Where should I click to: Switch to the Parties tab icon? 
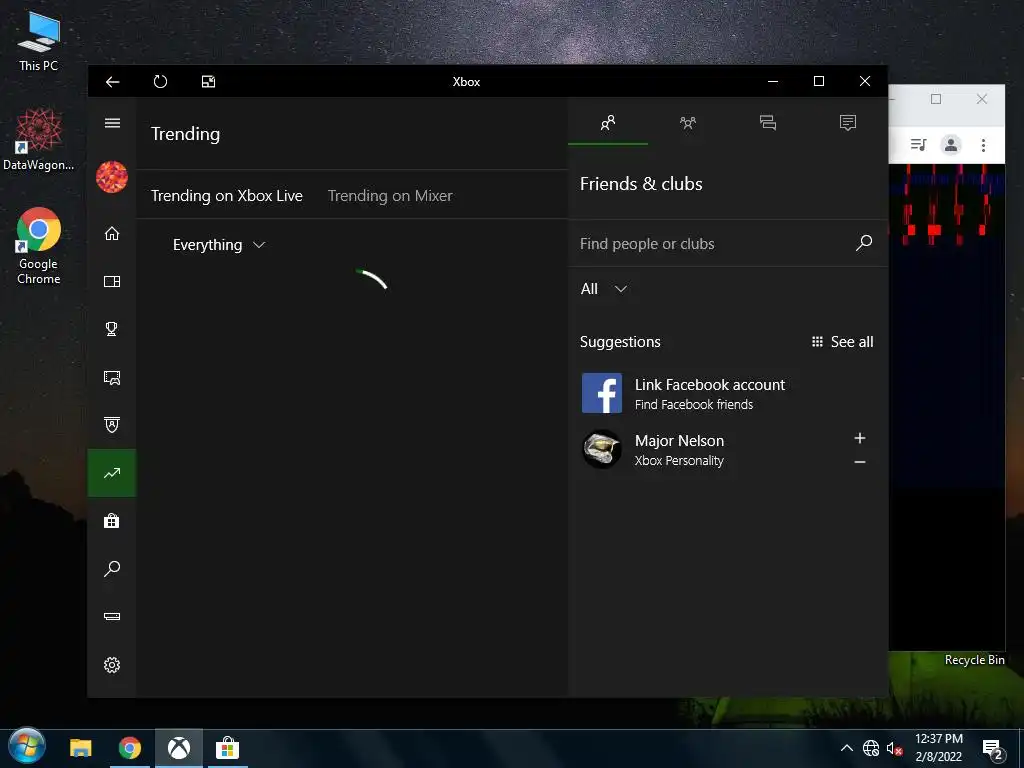click(x=688, y=123)
